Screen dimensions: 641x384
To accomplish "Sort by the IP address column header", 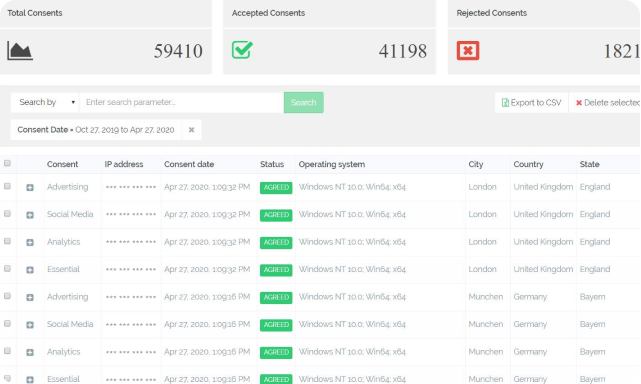I will (x=124, y=164).
